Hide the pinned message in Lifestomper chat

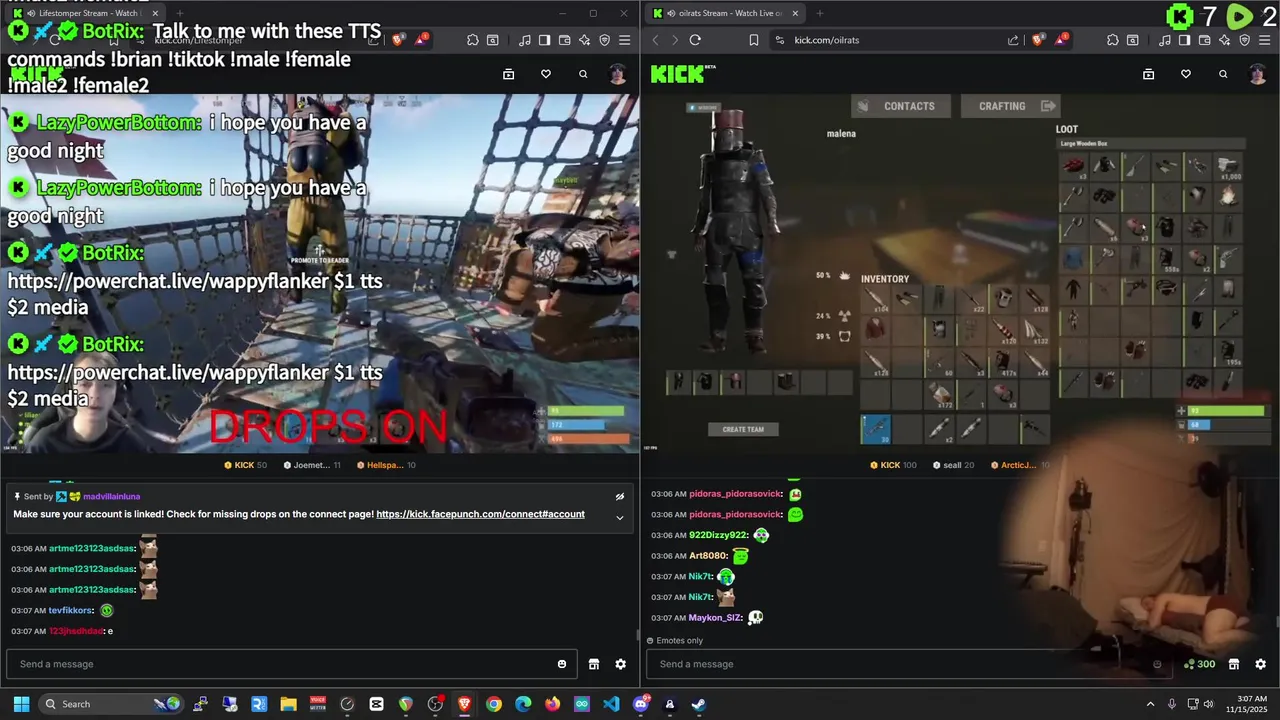click(x=620, y=496)
